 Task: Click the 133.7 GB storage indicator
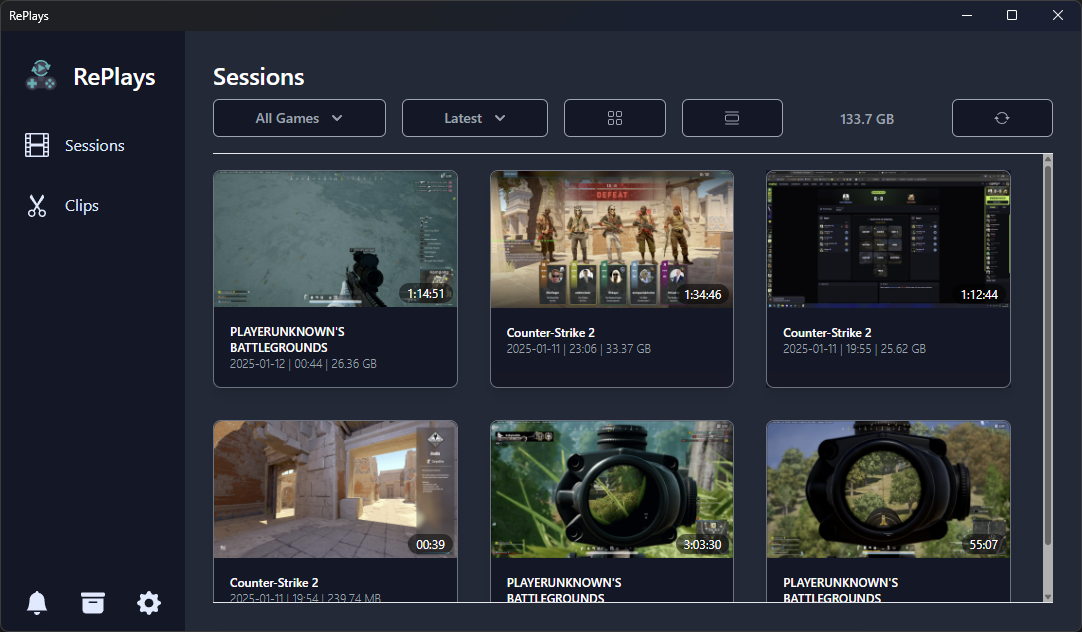[x=866, y=118]
